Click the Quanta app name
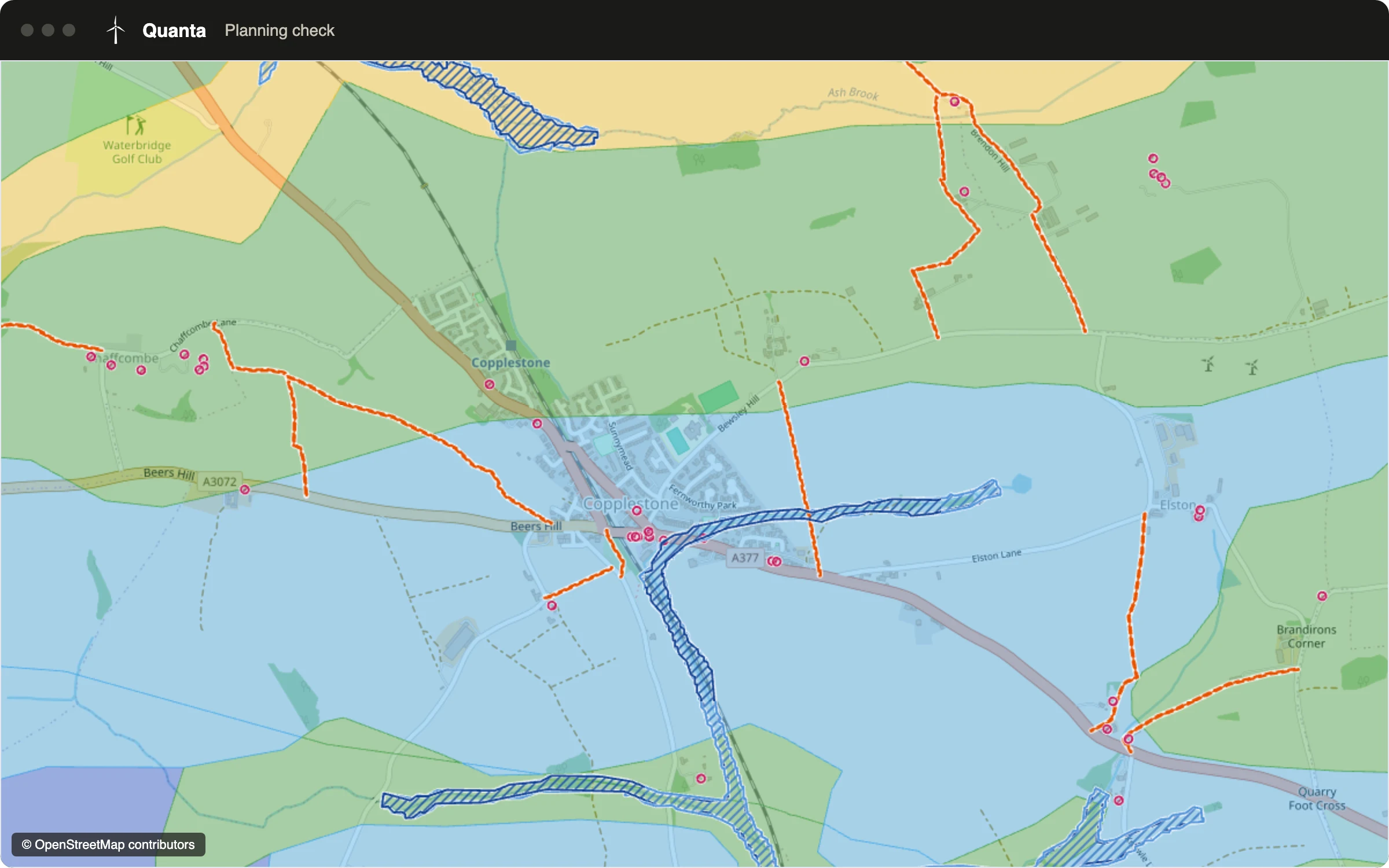The width and height of the screenshot is (1389, 868). coord(174,31)
